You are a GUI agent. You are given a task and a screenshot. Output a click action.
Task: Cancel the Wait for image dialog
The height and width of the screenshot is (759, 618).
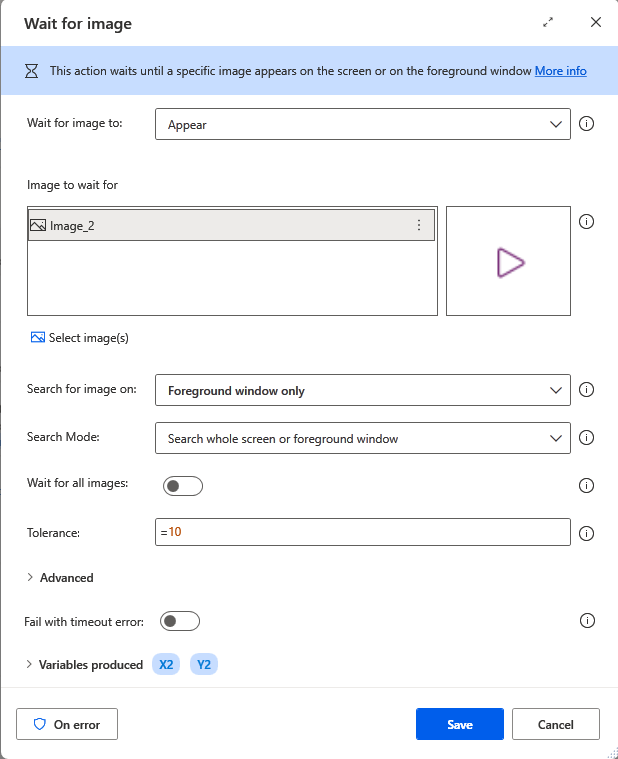point(556,724)
